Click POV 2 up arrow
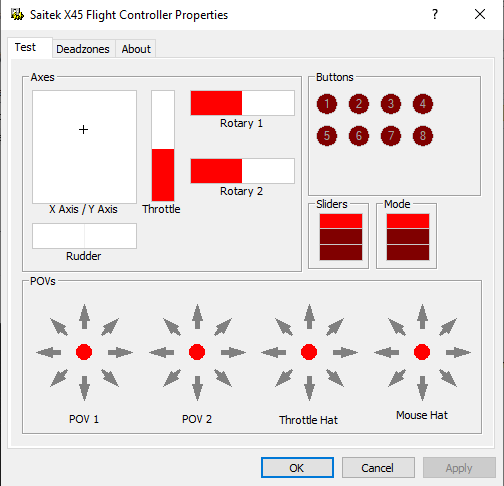The image size is (504, 486). (197, 317)
